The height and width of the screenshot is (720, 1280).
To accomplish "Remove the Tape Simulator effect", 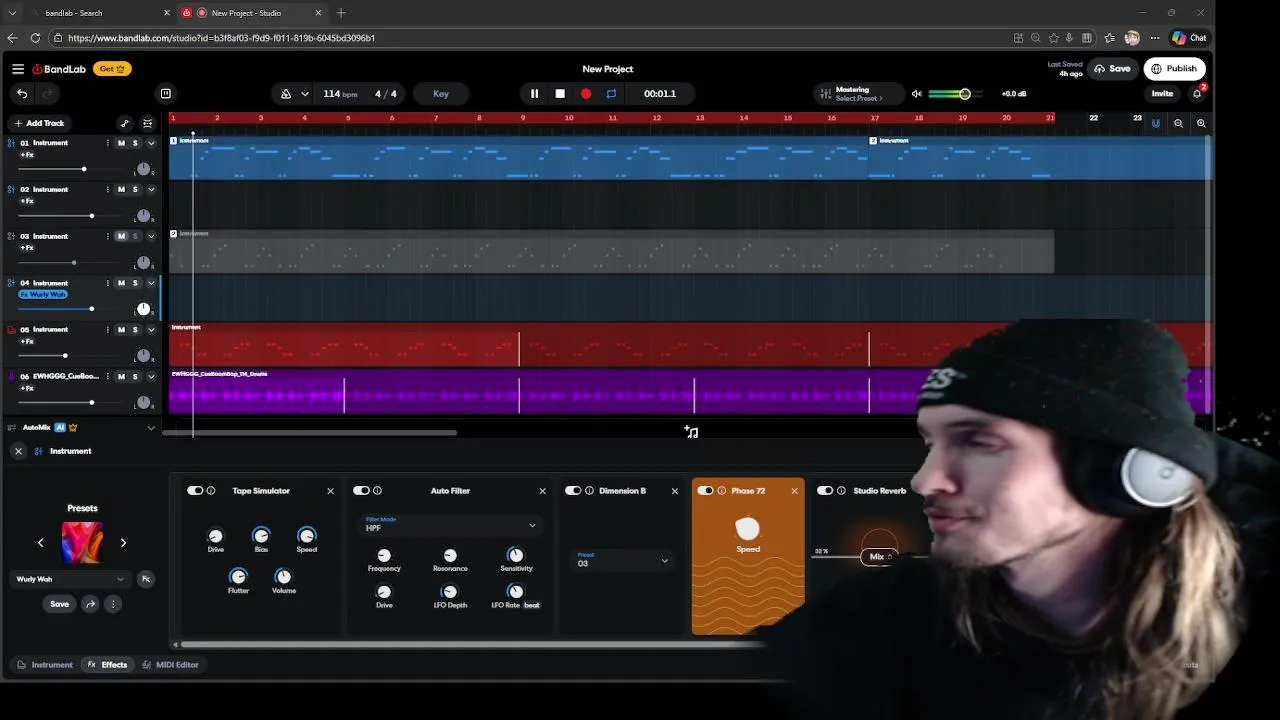I will tap(330, 491).
